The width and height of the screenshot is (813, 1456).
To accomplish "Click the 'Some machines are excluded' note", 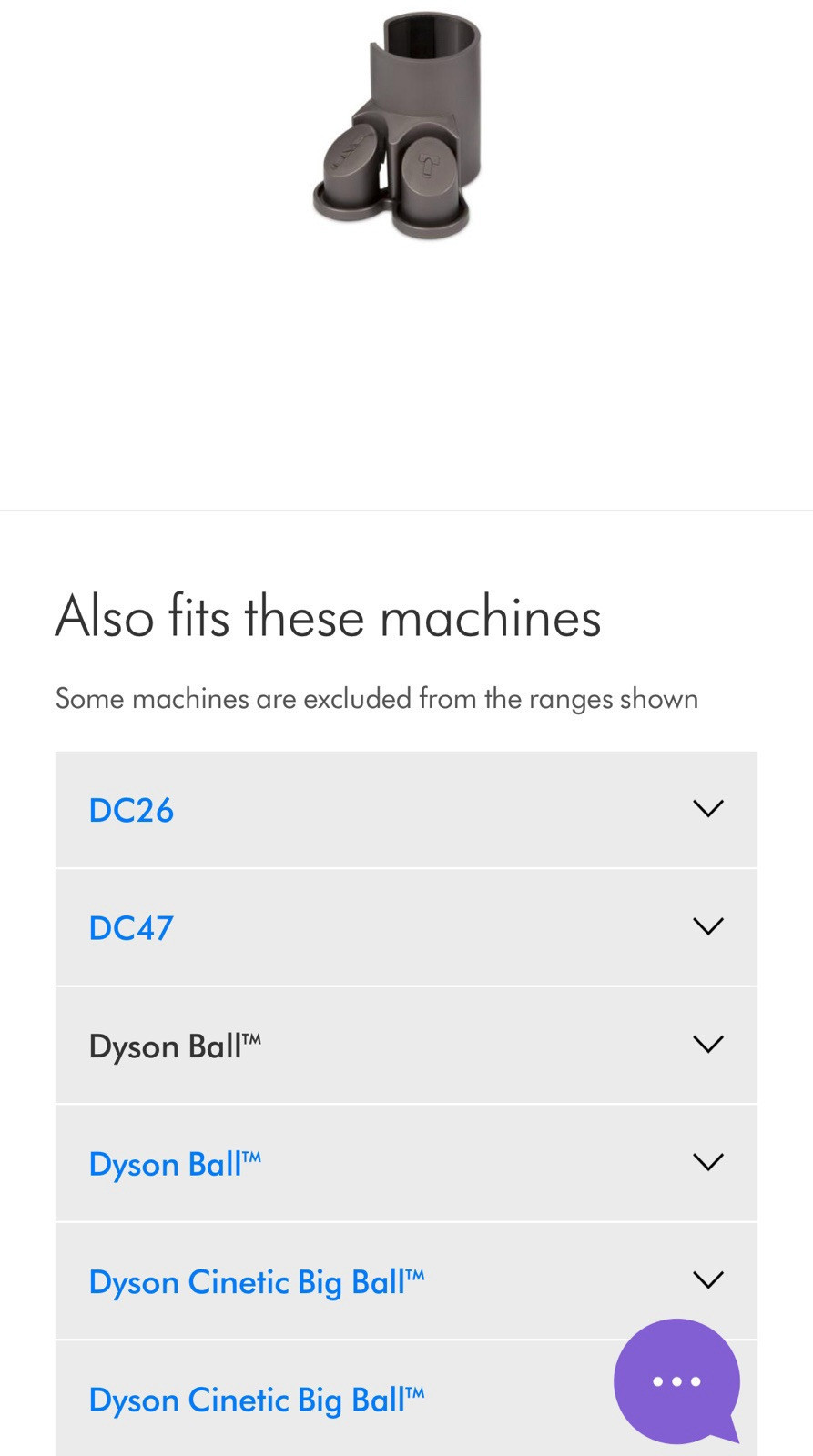I will [x=377, y=699].
